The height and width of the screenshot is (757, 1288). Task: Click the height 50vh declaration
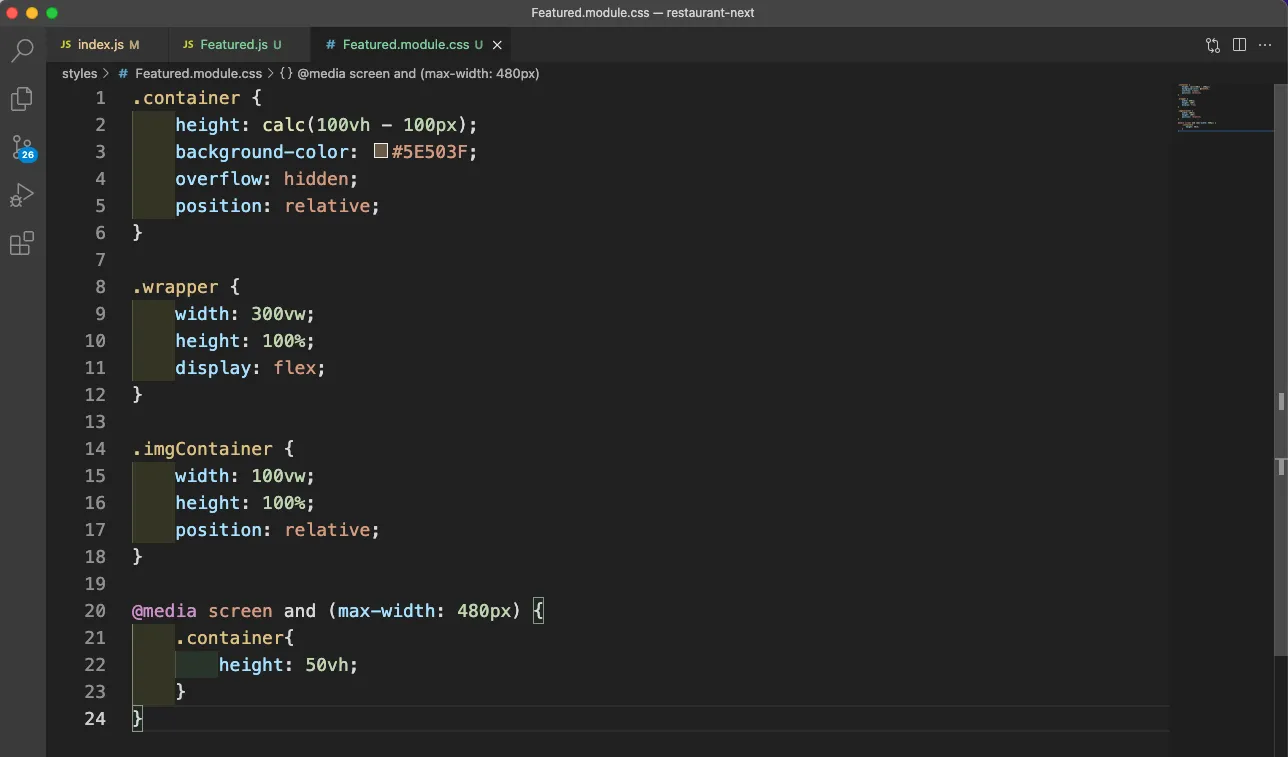tap(288, 665)
